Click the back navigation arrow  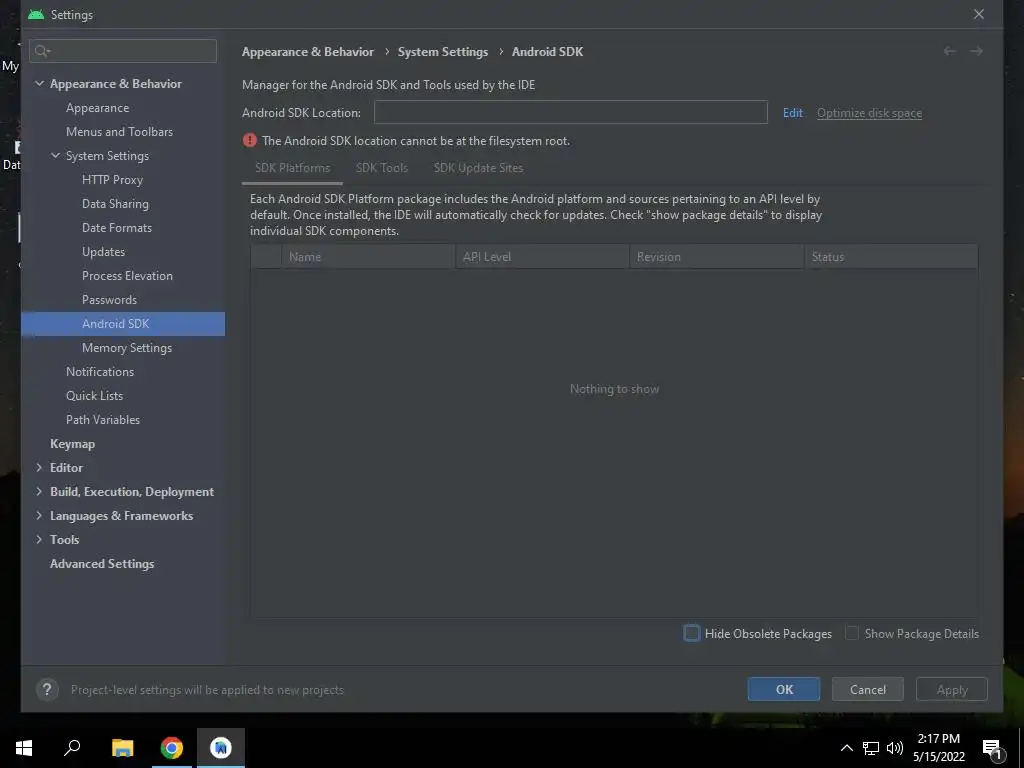[950, 51]
